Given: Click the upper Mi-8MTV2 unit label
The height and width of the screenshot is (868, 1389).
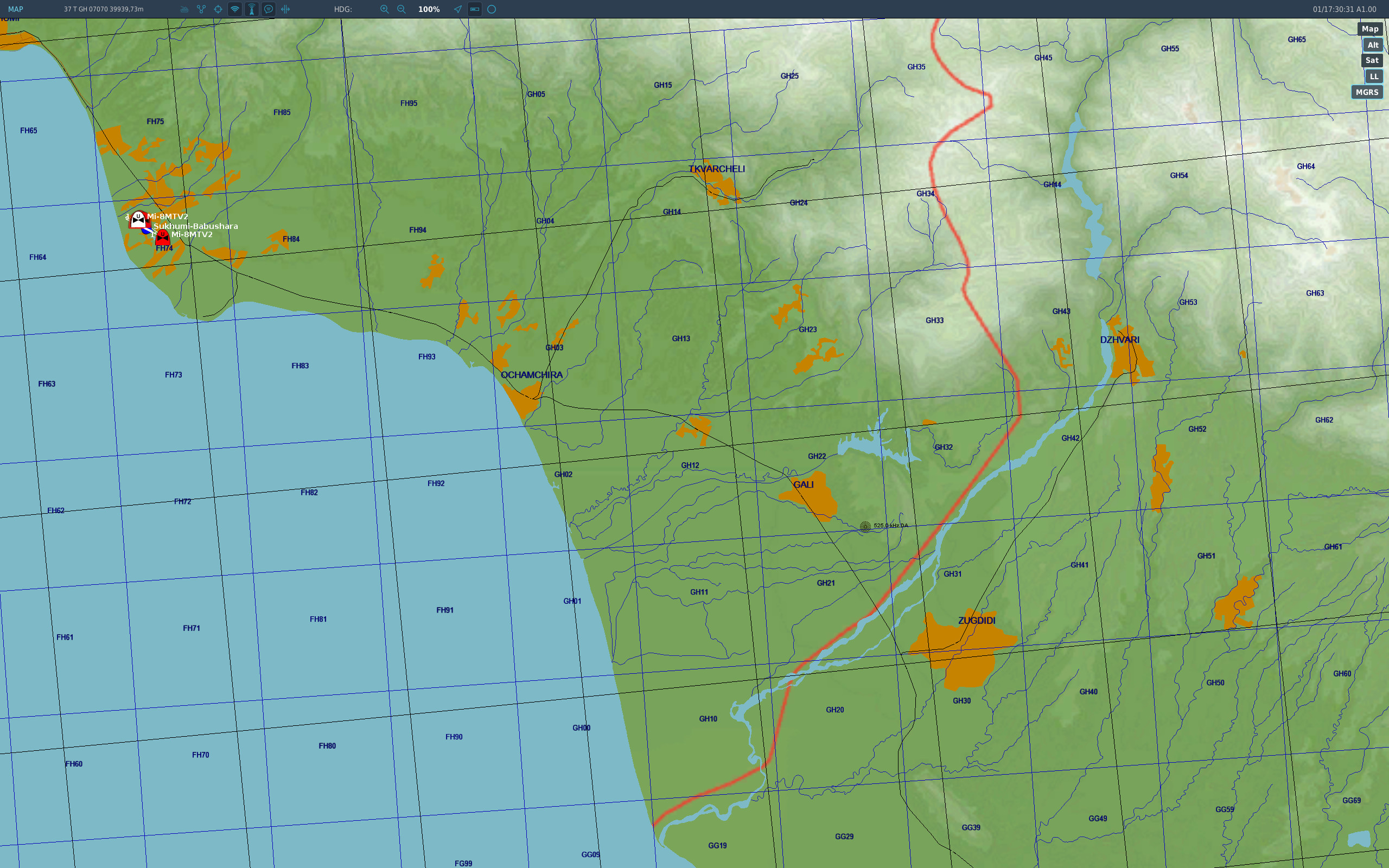Looking at the screenshot, I should [167, 216].
